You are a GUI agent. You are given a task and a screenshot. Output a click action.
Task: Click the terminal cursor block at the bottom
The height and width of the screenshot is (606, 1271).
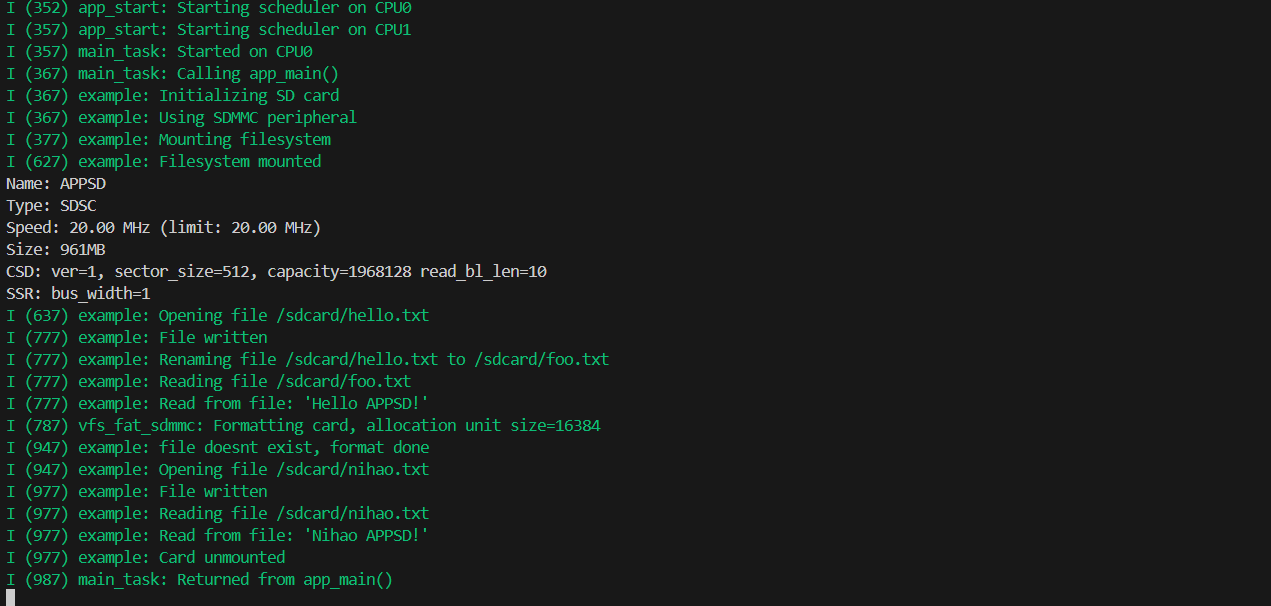[10, 598]
